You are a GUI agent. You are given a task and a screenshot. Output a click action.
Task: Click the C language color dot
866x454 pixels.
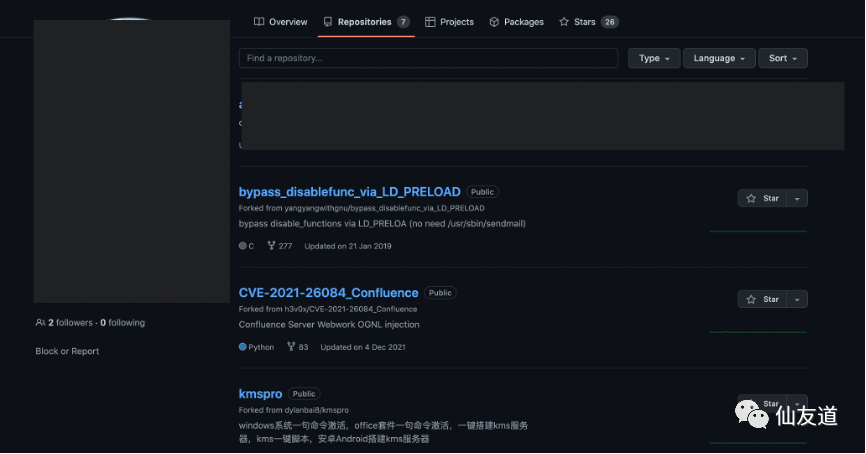pyautogui.click(x=242, y=246)
